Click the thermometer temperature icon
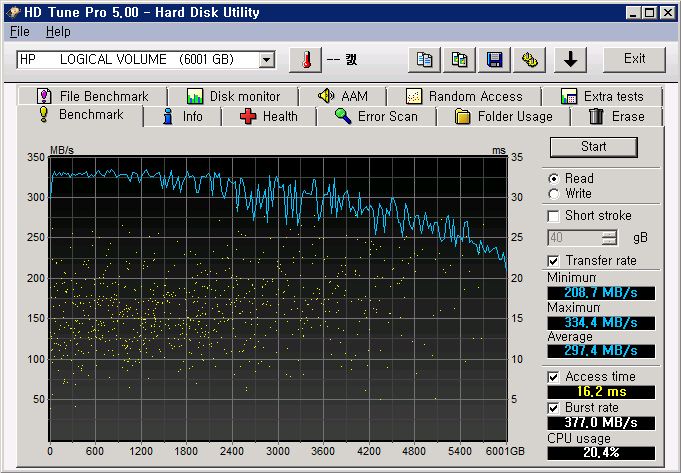The width and height of the screenshot is (681, 473). [x=306, y=60]
